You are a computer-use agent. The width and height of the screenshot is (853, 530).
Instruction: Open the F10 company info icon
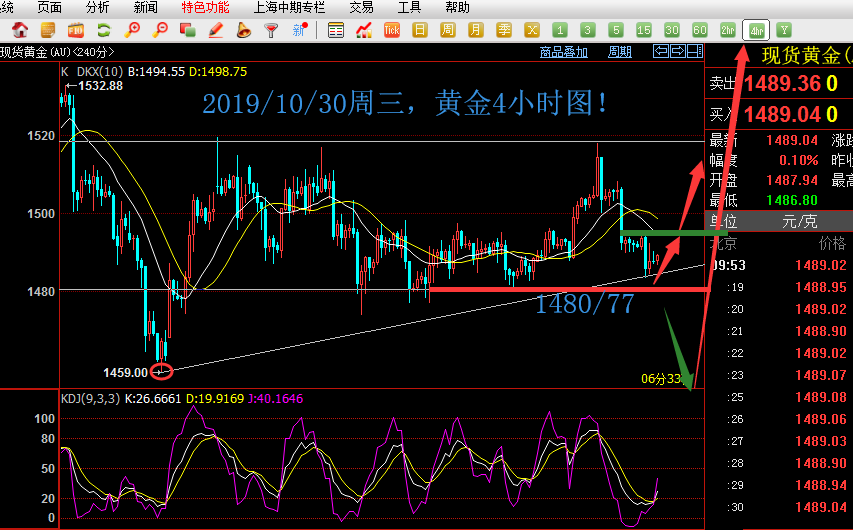76,30
